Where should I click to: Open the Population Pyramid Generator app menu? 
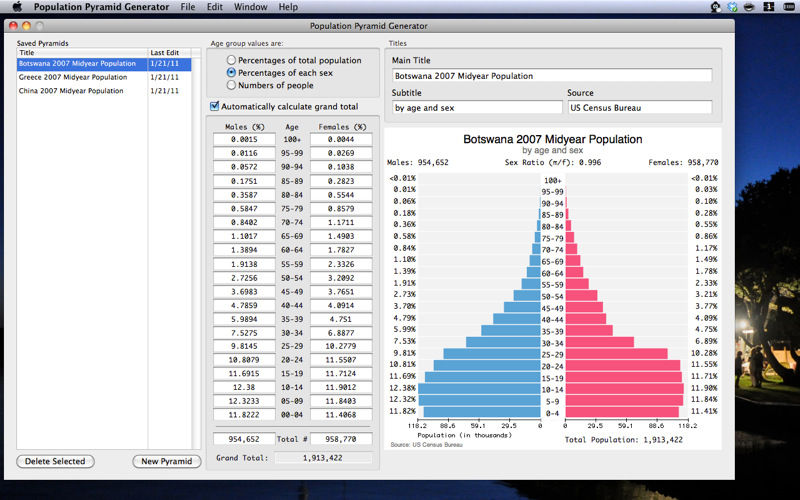coord(102,7)
